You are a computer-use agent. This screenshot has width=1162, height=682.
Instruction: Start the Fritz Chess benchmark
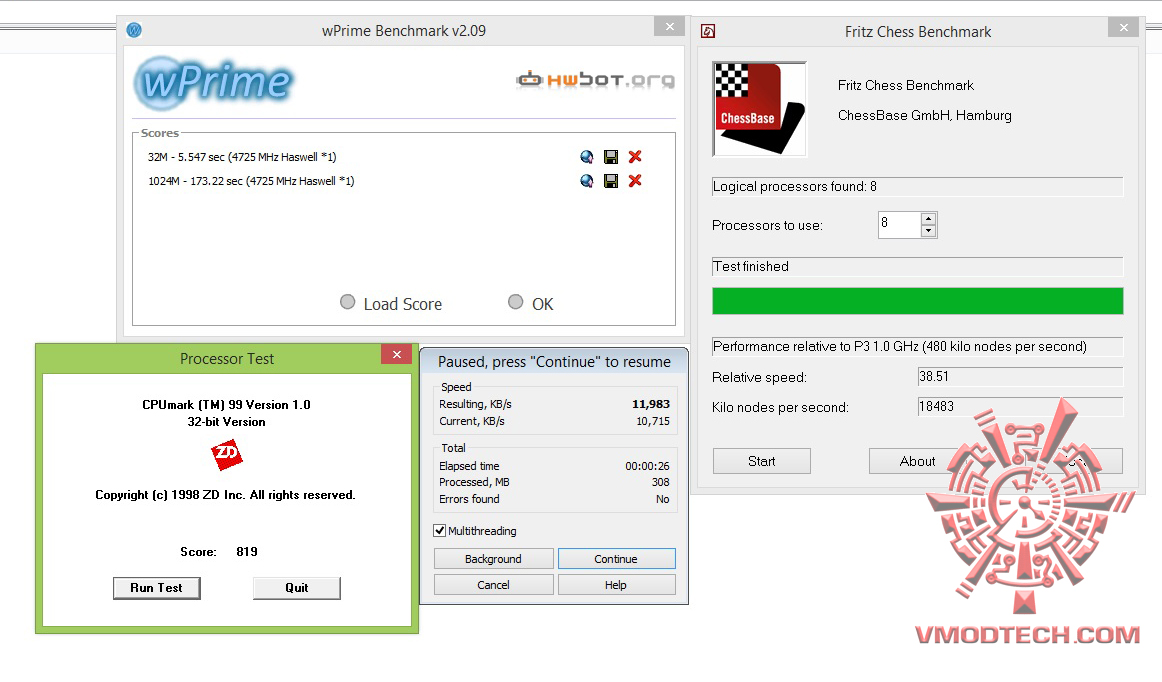tap(762, 461)
